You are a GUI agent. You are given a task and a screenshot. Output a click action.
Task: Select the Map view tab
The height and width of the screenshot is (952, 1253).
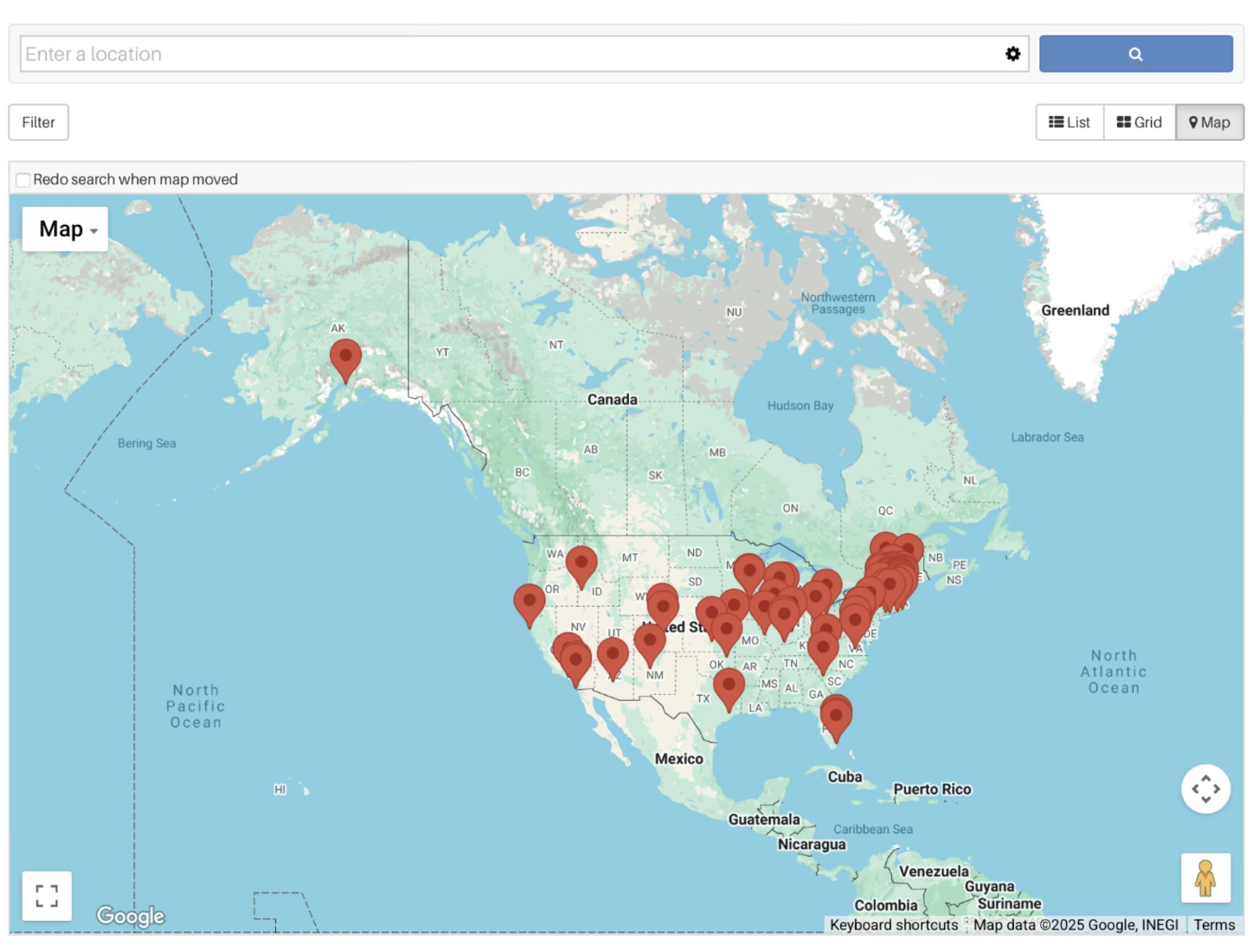[x=1210, y=122]
